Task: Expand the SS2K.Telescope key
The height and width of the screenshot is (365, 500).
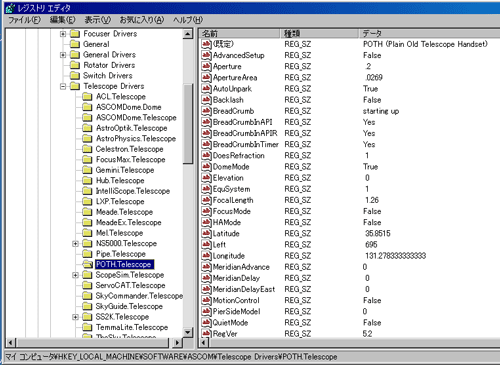Action: click(x=75, y=317)
